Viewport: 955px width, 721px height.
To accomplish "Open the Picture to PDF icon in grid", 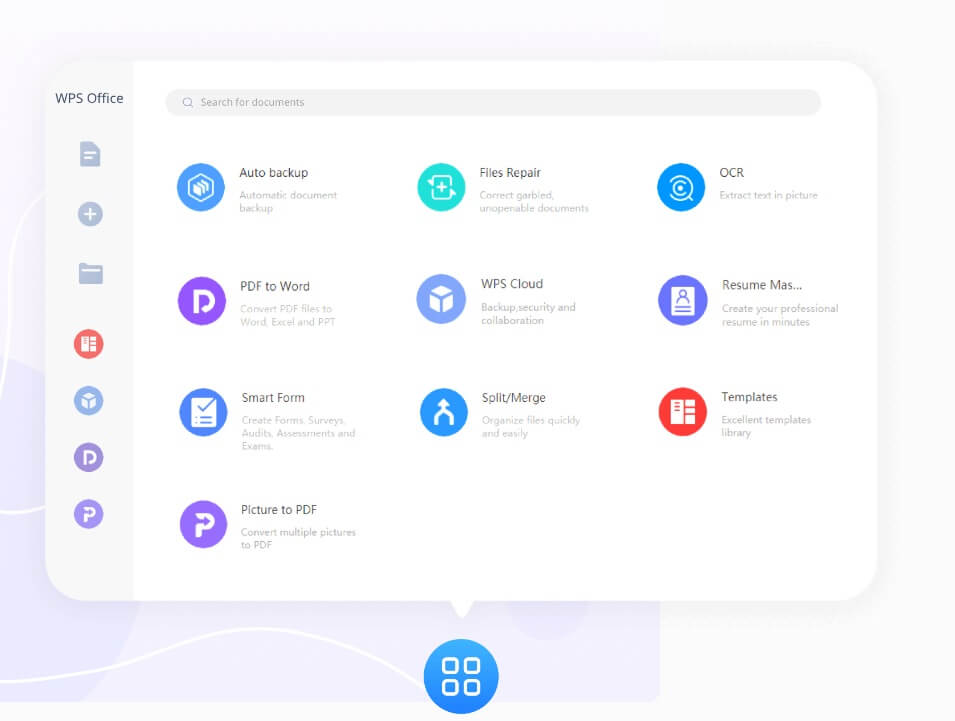I will click(x=203, y=524).
